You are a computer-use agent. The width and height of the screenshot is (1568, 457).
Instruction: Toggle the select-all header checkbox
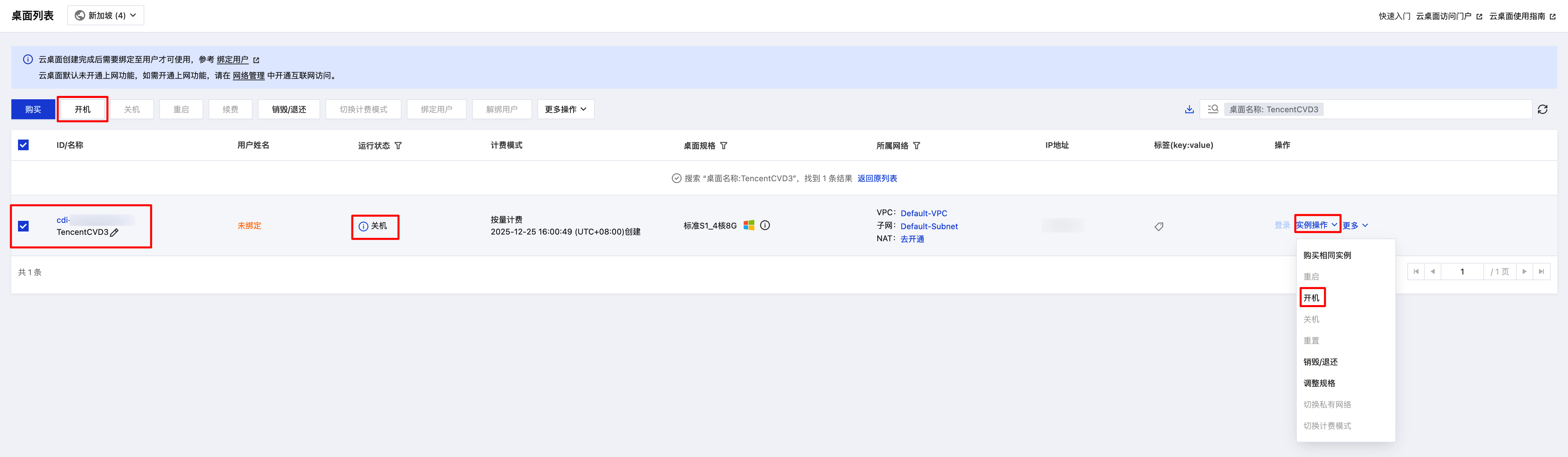[23, 145]
